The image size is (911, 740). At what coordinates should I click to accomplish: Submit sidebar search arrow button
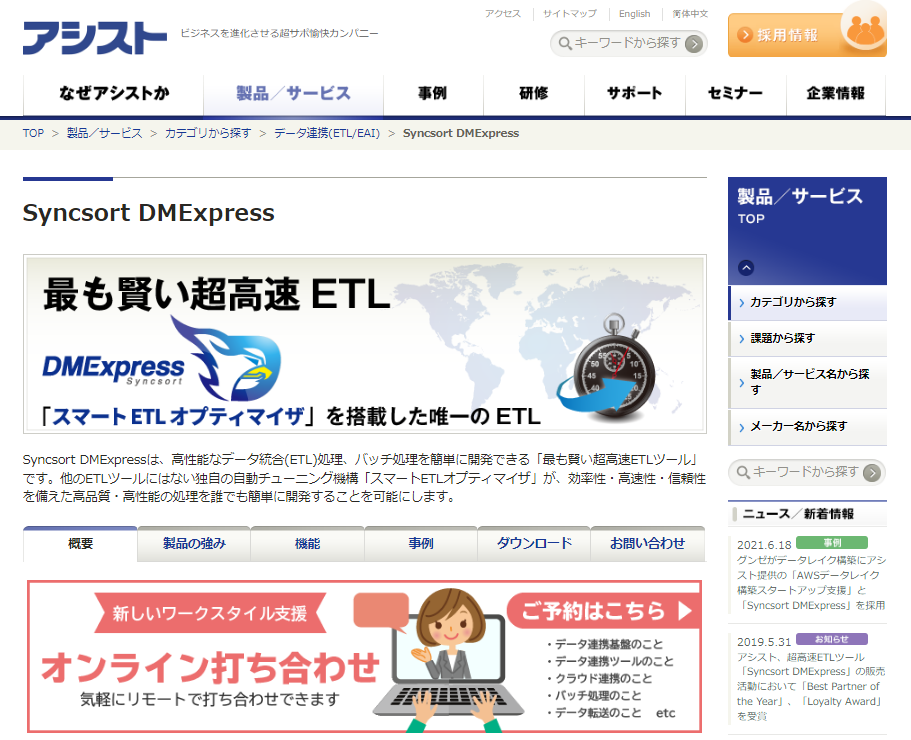871,473
